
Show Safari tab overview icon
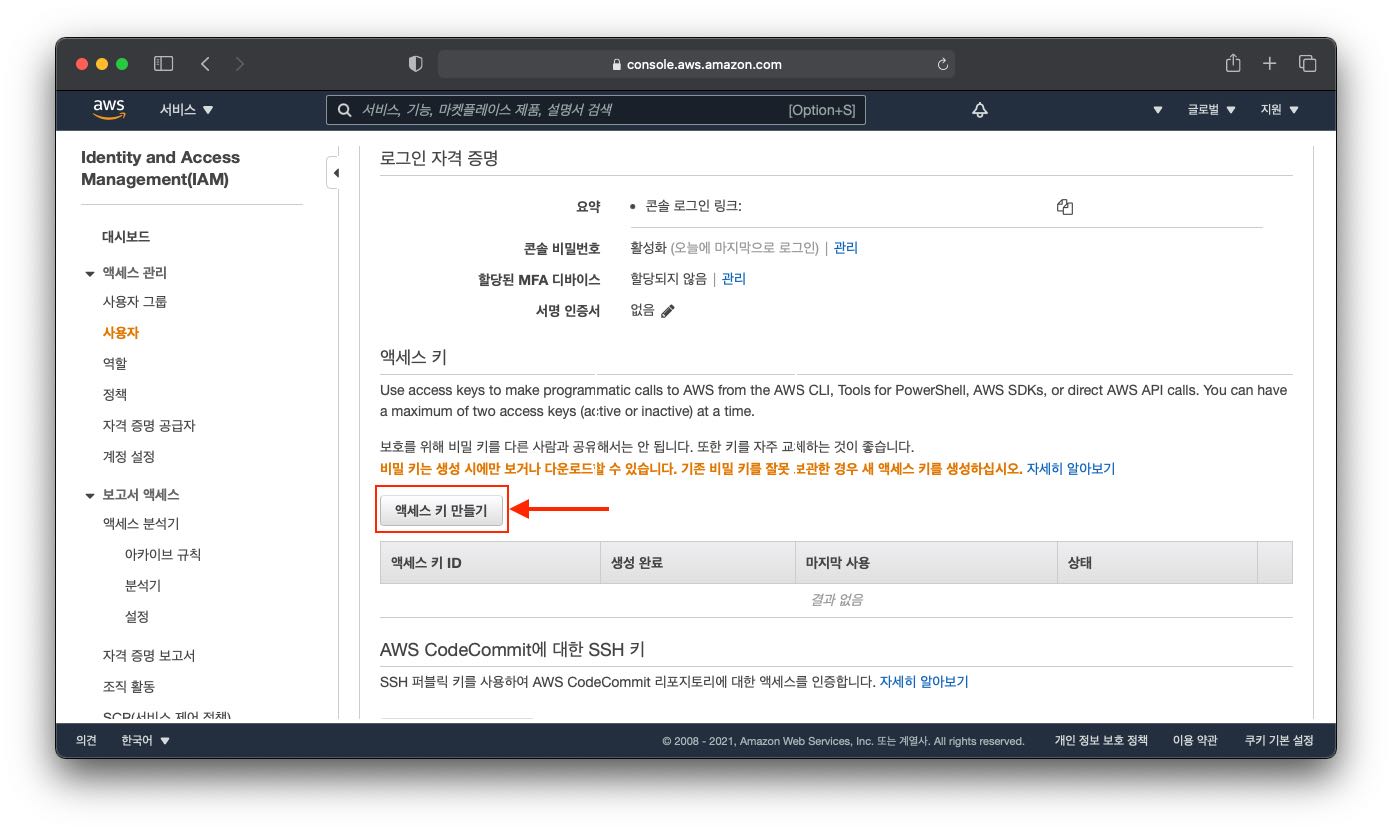point(1307,64)
